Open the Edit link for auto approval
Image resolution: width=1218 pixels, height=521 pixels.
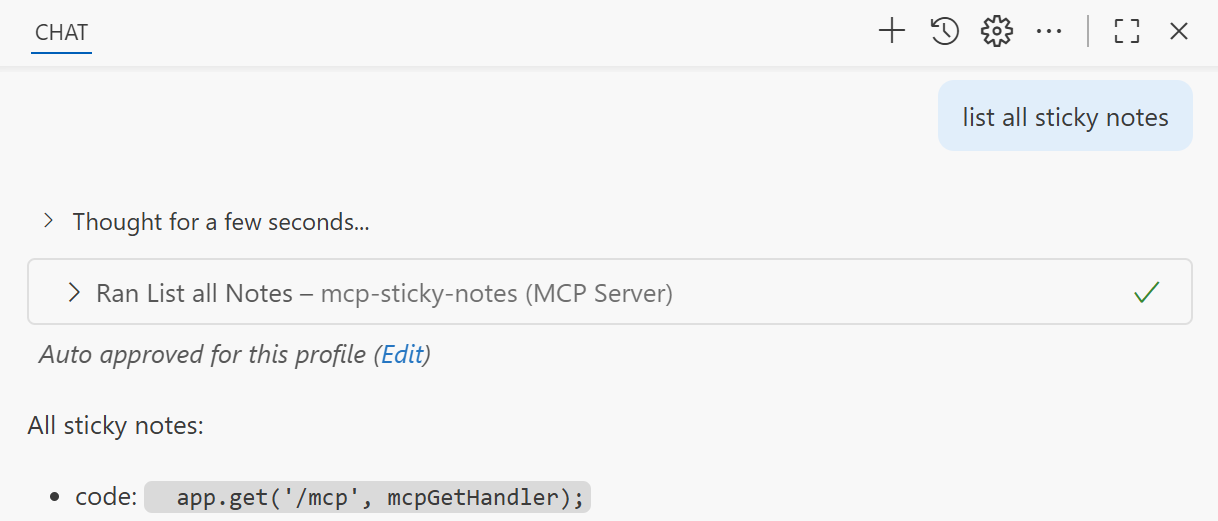point(402,354)
